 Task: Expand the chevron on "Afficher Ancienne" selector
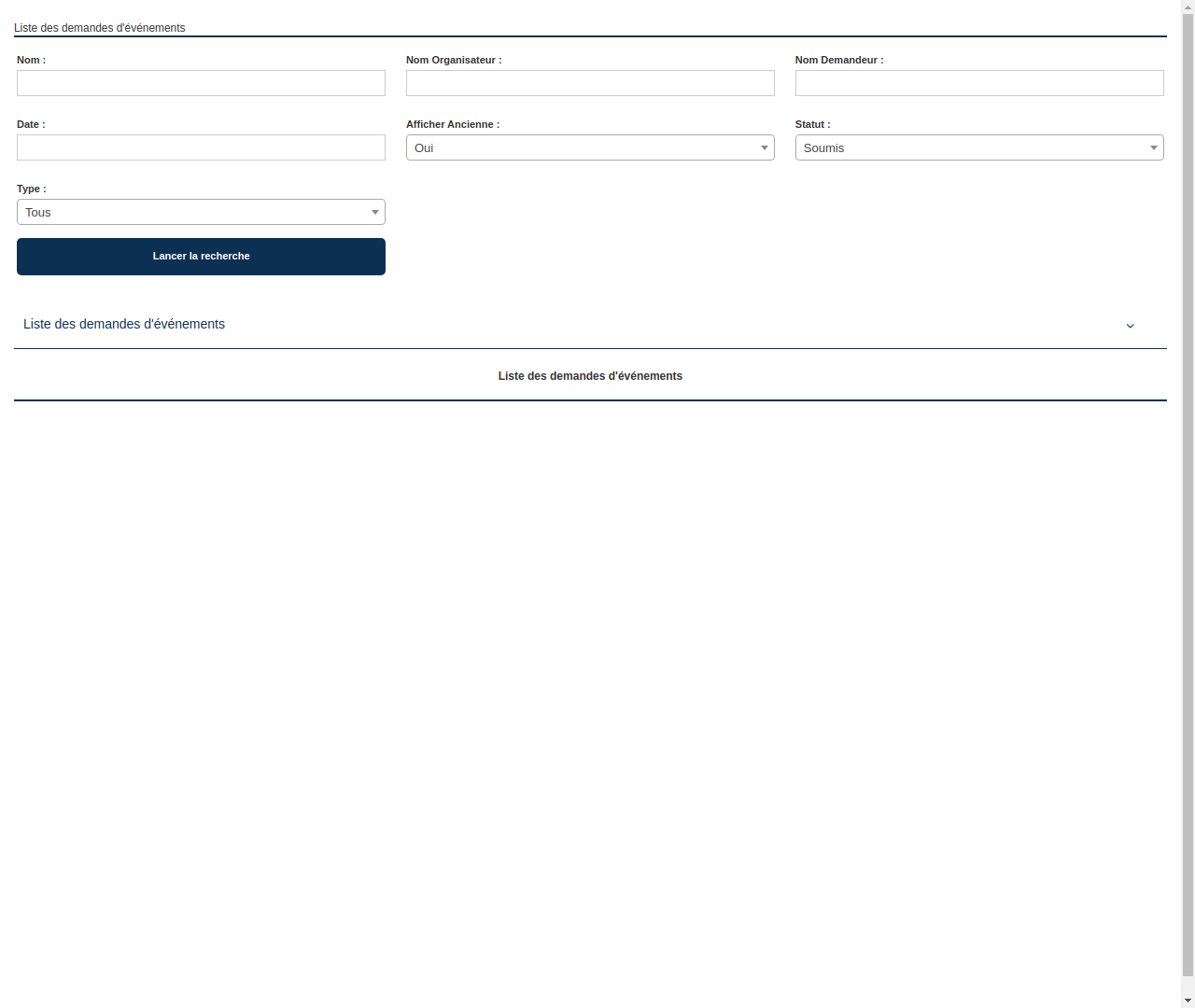tap(764, 147)
